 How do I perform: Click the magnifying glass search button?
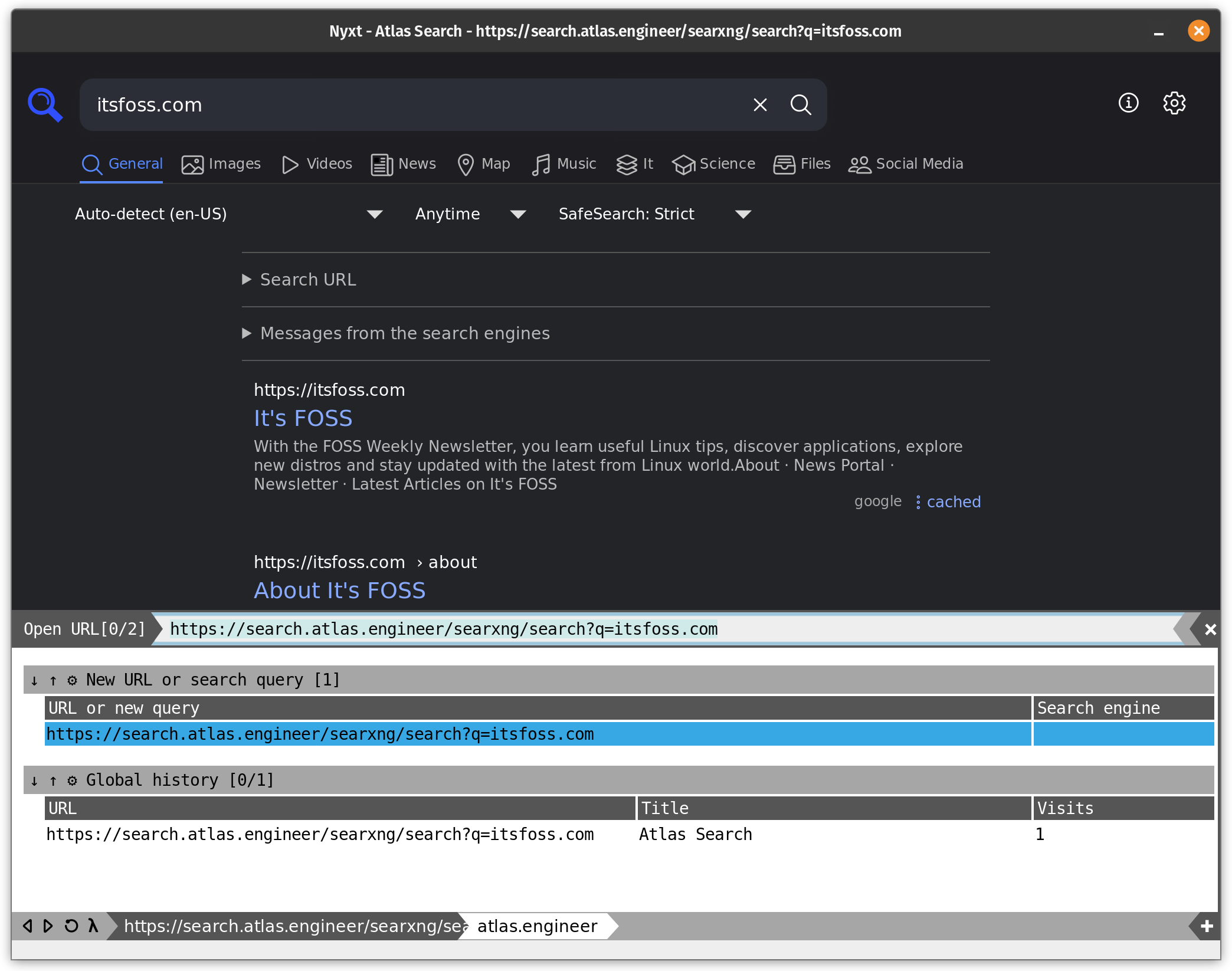click(800, 105)
